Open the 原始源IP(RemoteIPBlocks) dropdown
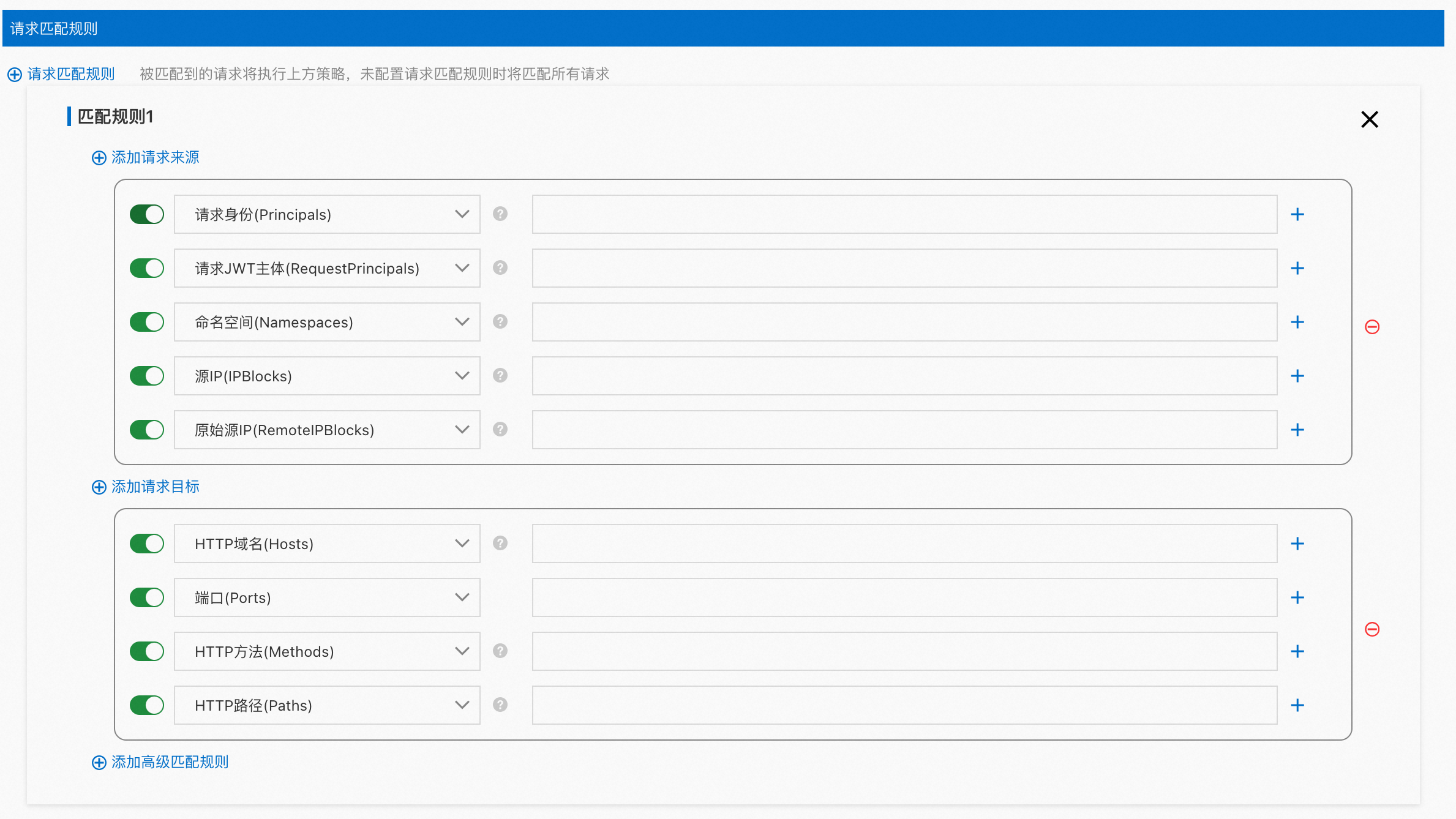The height and width of the screenshot is (819, 1456). click(x=327, y=430)
